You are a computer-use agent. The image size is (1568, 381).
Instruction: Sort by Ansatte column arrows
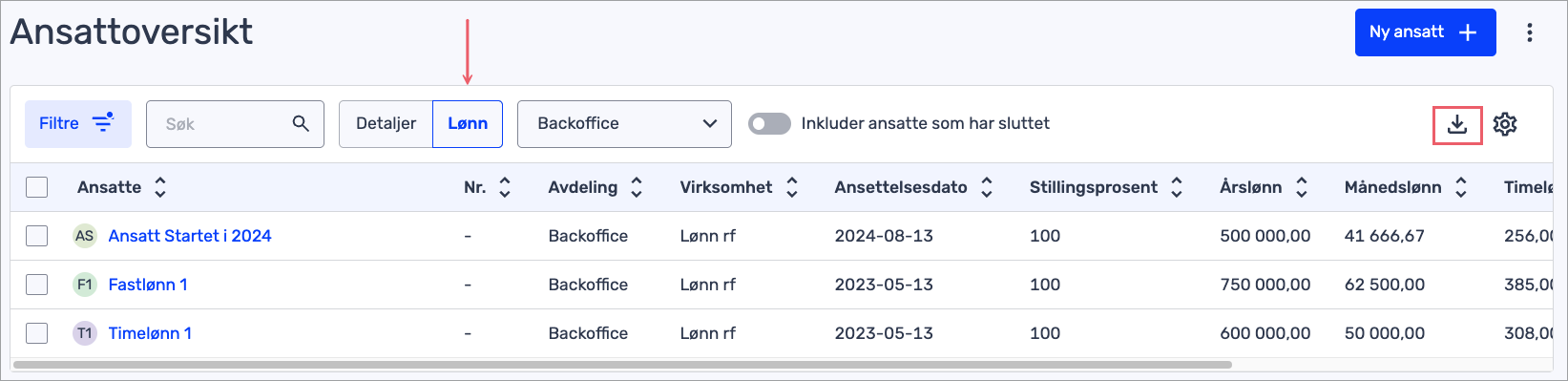tap(160, 187)
